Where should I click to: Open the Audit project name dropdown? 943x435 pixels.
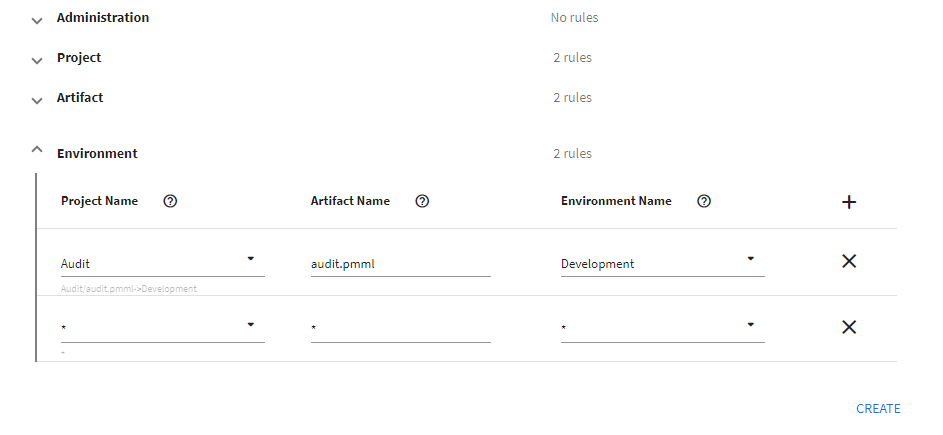(x=250, y=259)
